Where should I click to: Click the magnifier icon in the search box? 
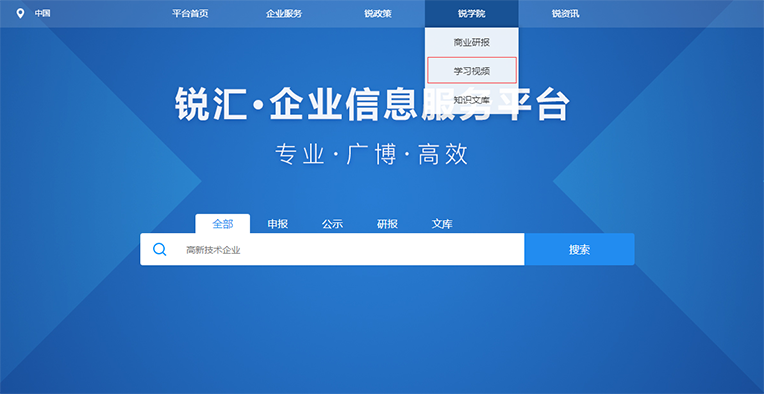[159, 249]
